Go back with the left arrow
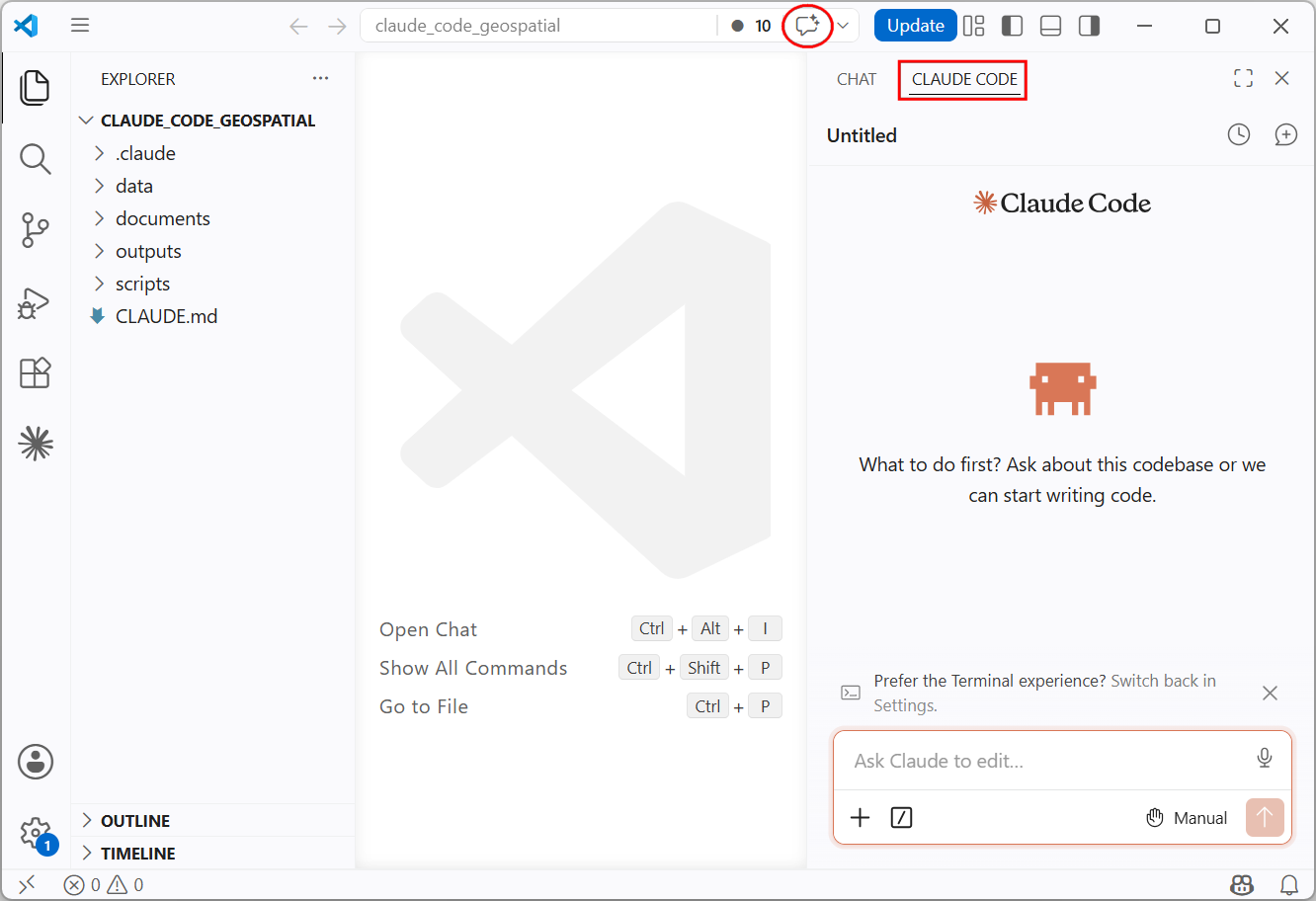The height and width of the screenshot is (901, 1316). (298, 26)
